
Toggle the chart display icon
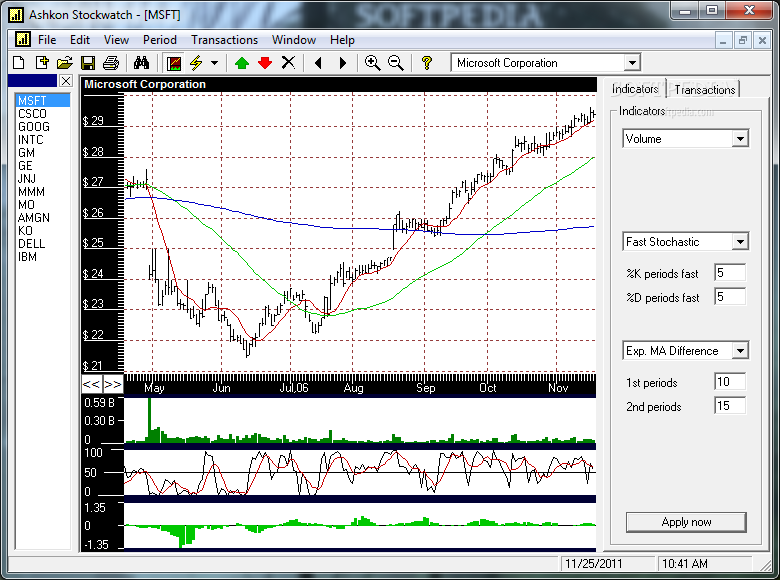174,63
